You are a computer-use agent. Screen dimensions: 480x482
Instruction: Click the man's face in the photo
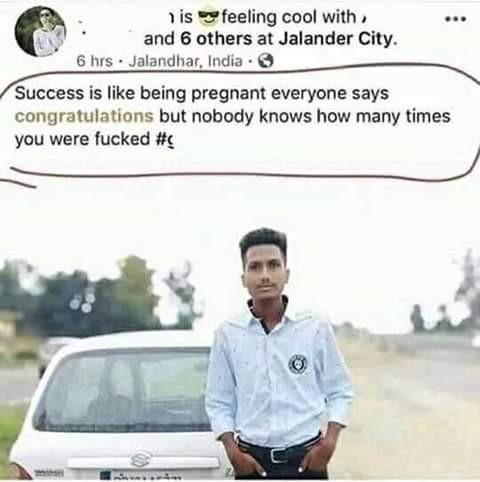[x=265, y=272]
